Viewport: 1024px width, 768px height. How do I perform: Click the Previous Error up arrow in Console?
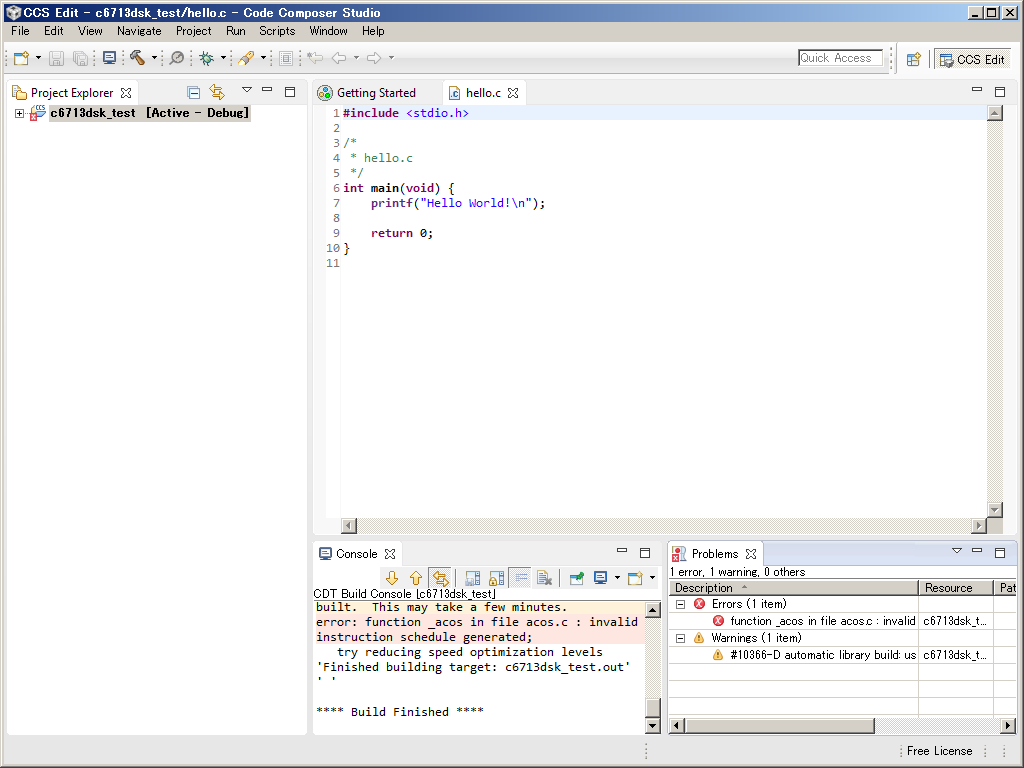pos(416,578)
